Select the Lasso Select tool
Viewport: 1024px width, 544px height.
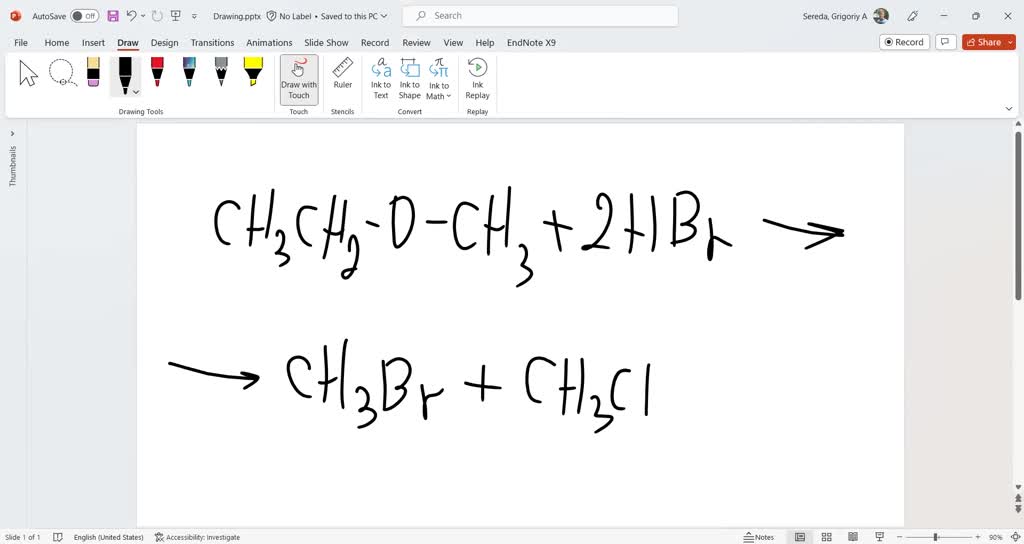tap(62, 72)
